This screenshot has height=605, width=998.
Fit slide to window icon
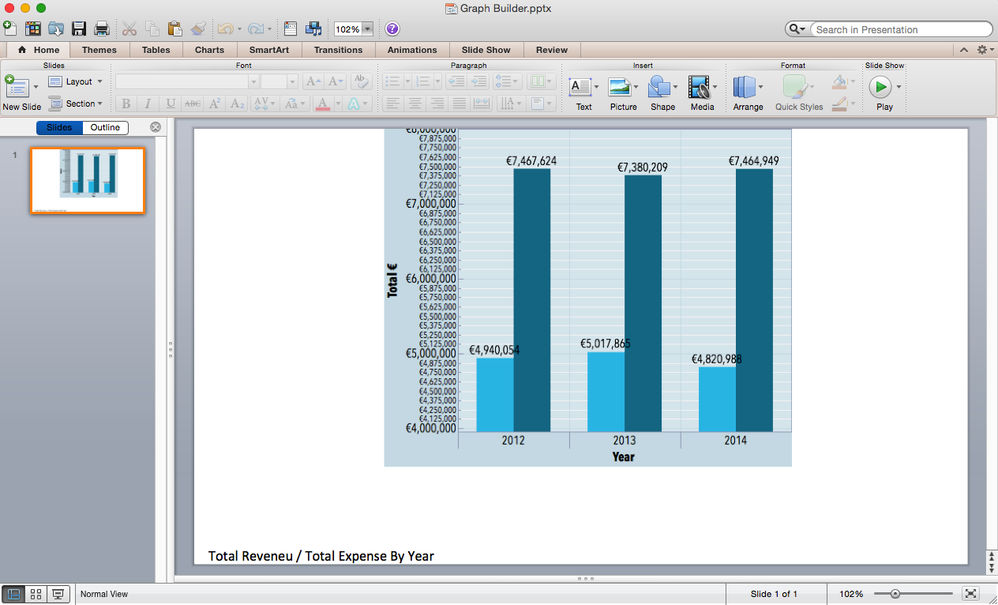click(x=970, y=594)
